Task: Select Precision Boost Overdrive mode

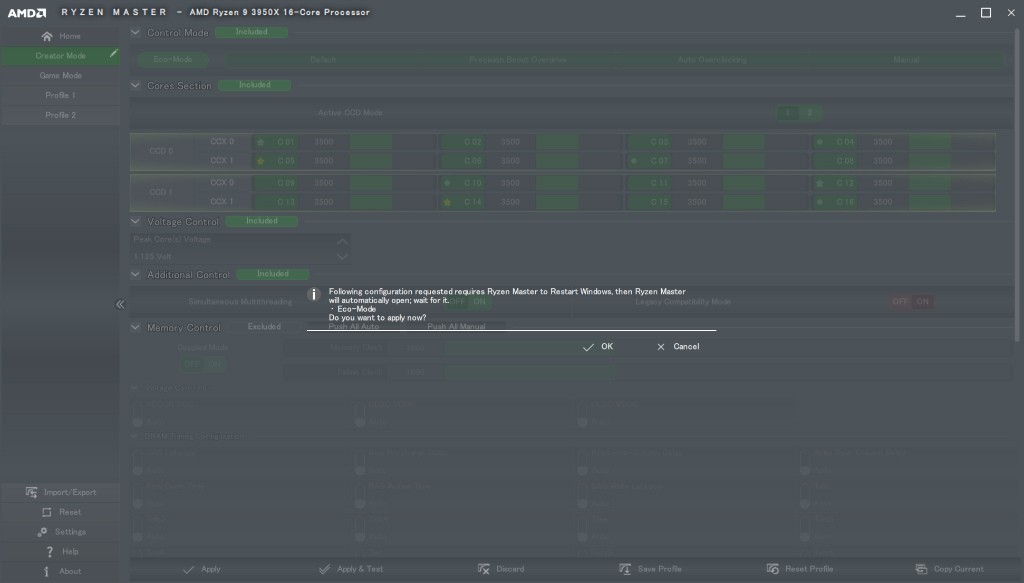Action: [x=518, y=59]
